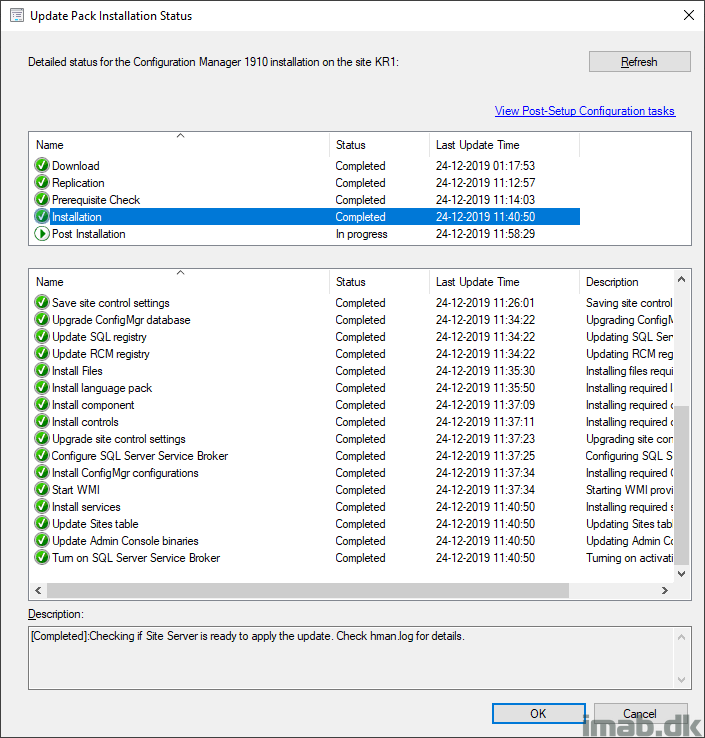Click the scroll up arrow of the lower list

coord(681,279)
